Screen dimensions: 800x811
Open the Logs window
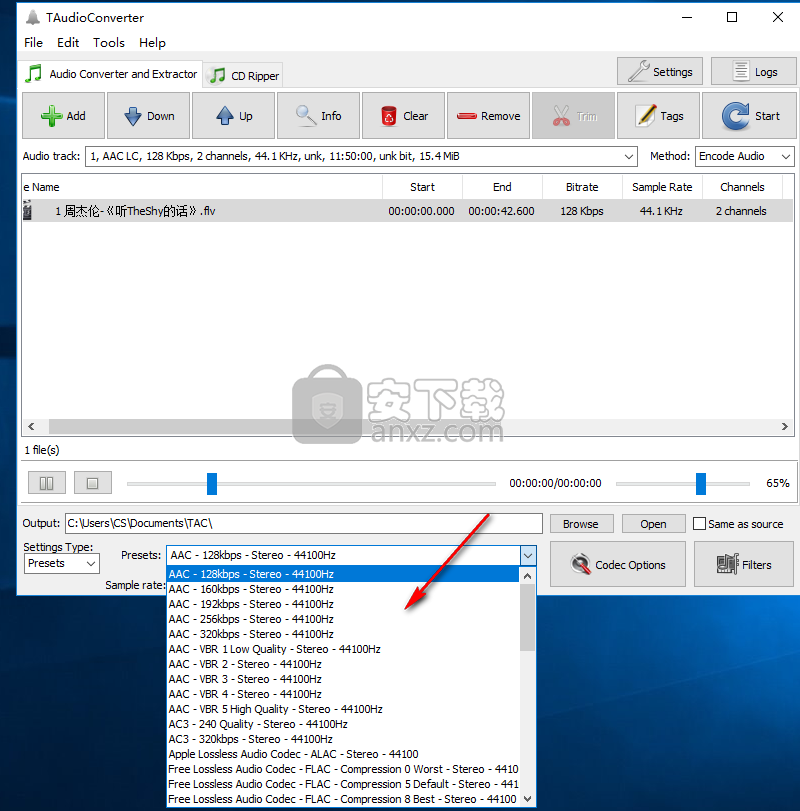[x=754, y=71]
